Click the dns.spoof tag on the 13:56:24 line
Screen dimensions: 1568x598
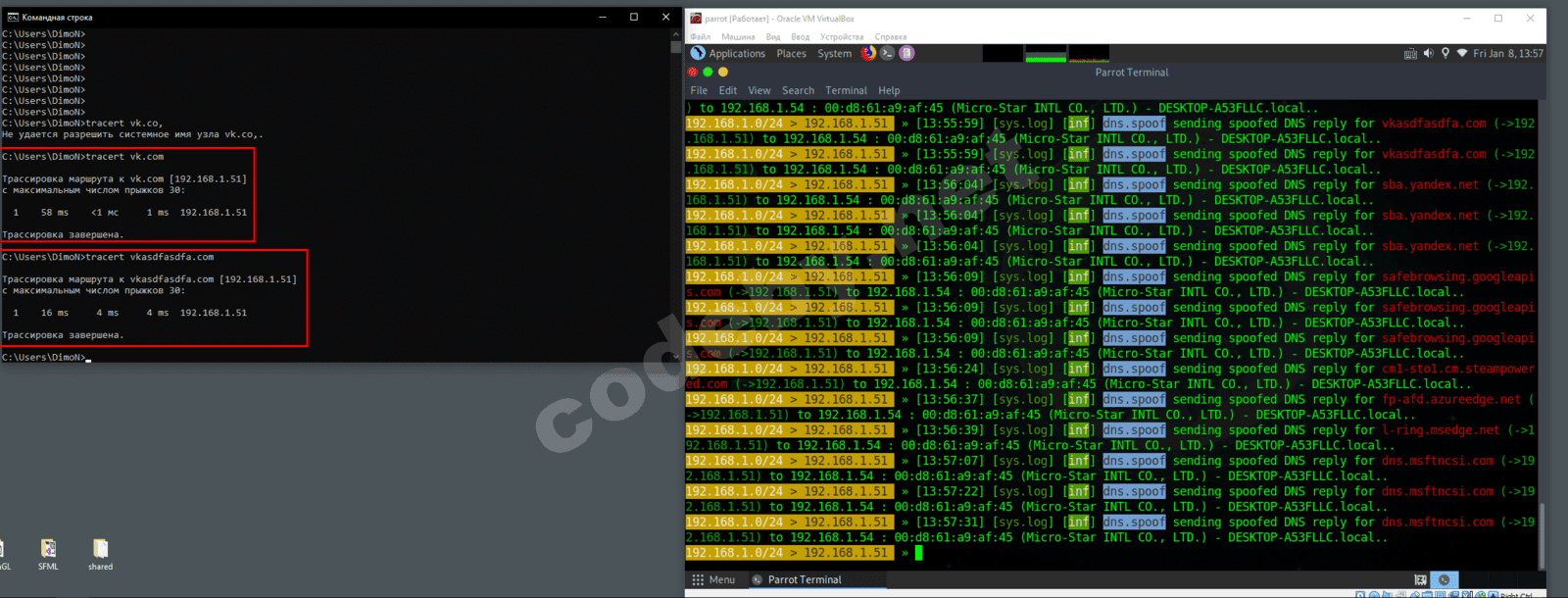click(x=1134, y=369)
